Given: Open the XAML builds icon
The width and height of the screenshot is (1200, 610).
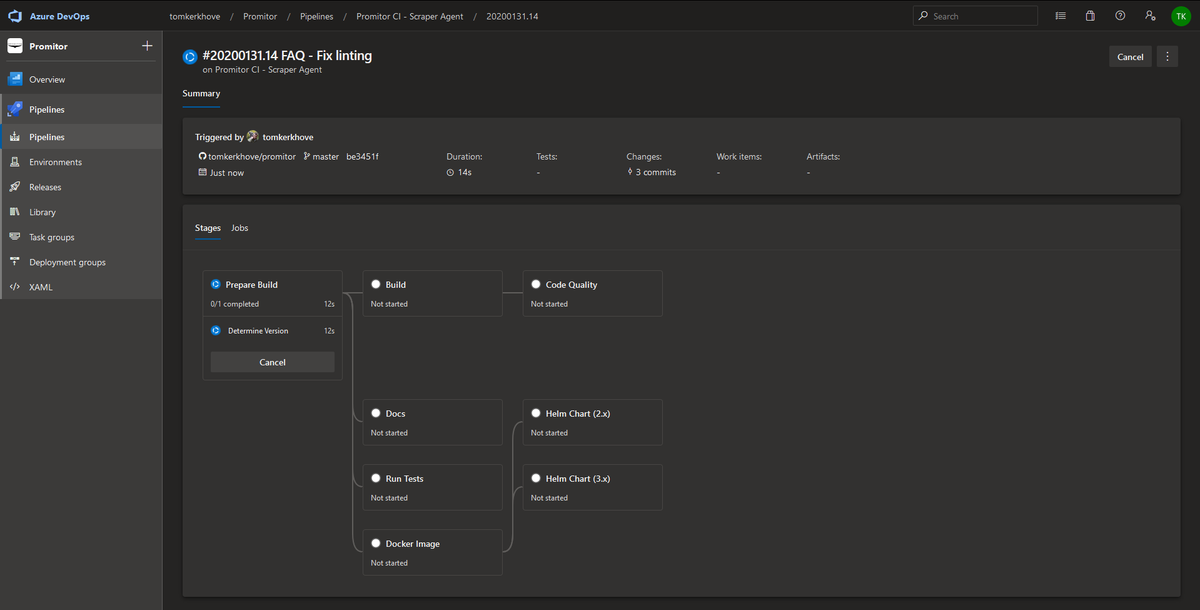Looking at the screenshot, I should 15,287.
